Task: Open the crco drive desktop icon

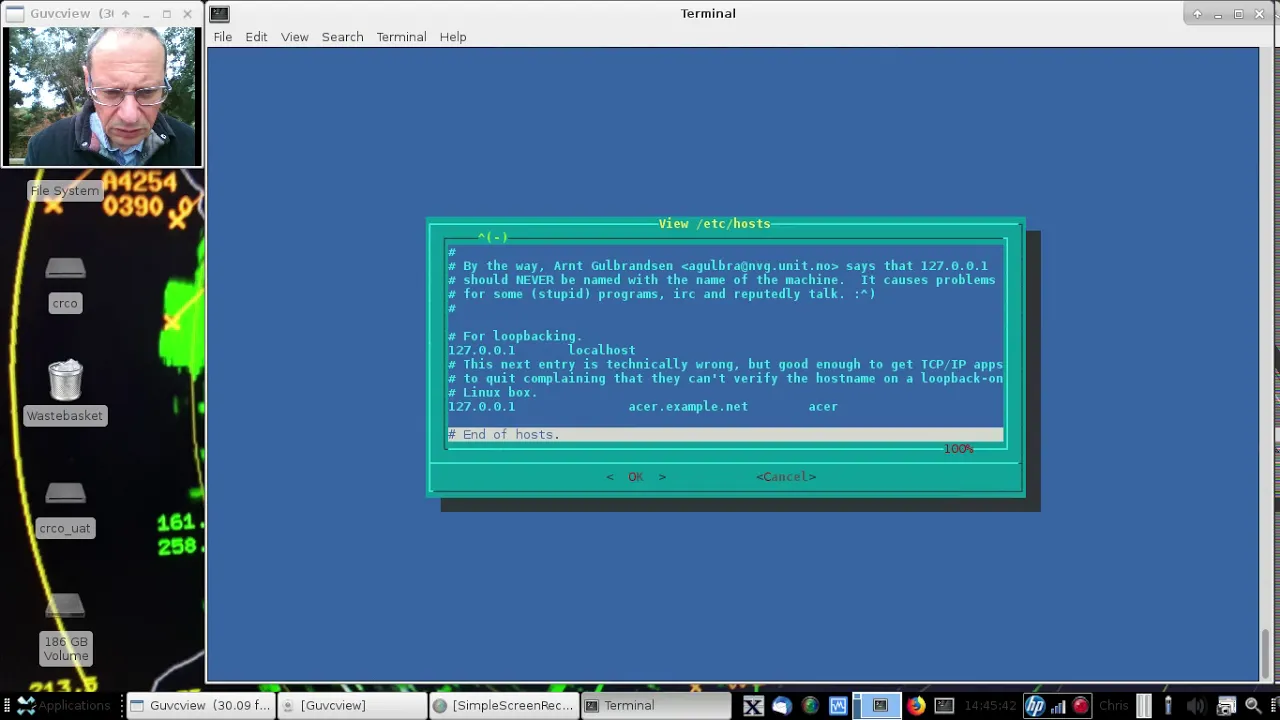Action: [65, 285]
